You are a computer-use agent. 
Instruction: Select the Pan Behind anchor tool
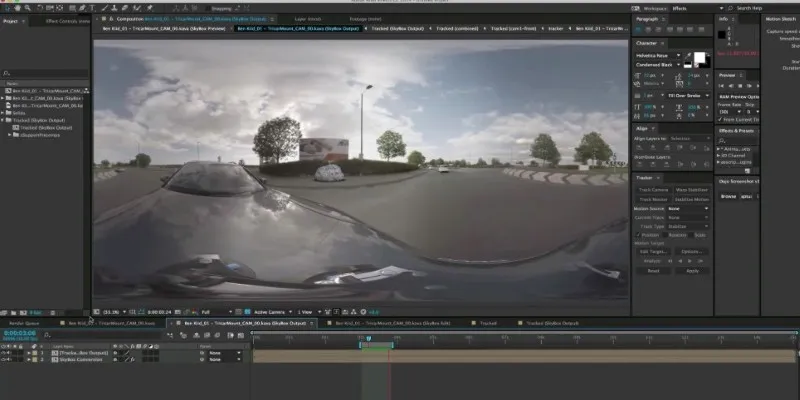pos(60,8)
